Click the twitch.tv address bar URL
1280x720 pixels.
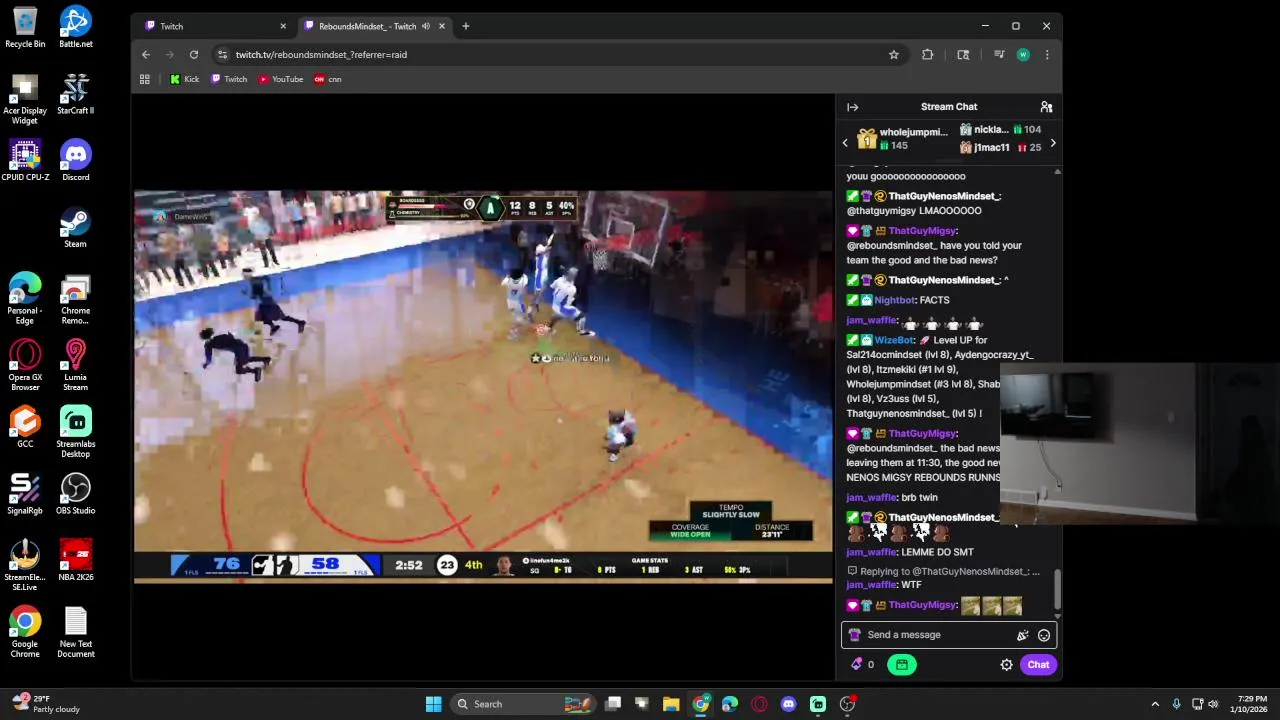point(321,55)
